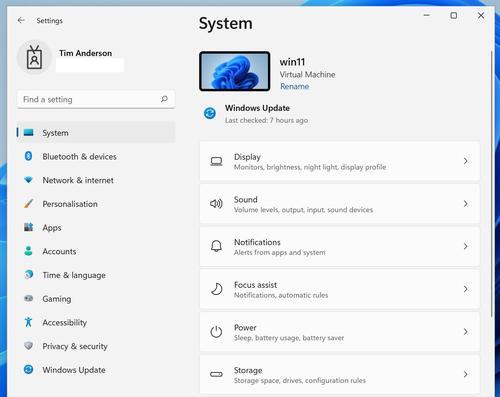500x397 pixels.
Task: Click the Sound speaker icon
Action: click(x=216, y=204)
